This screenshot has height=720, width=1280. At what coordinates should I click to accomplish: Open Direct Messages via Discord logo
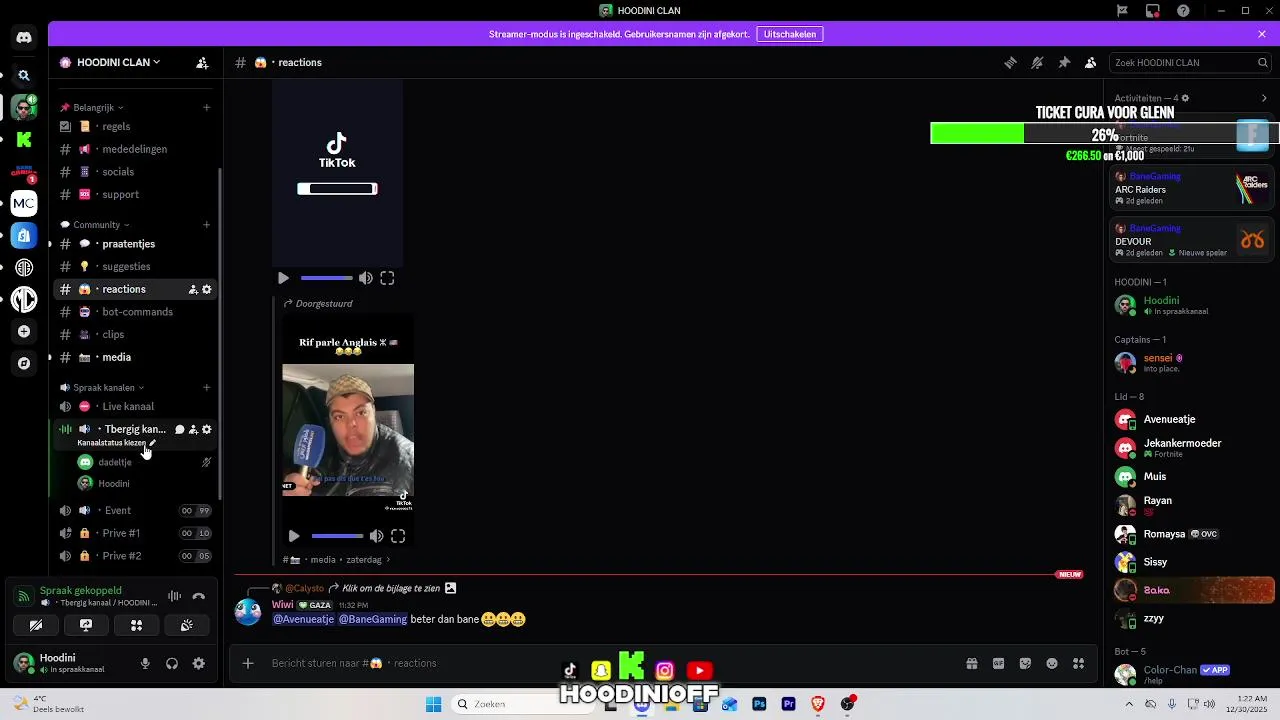tap(24, 37)
